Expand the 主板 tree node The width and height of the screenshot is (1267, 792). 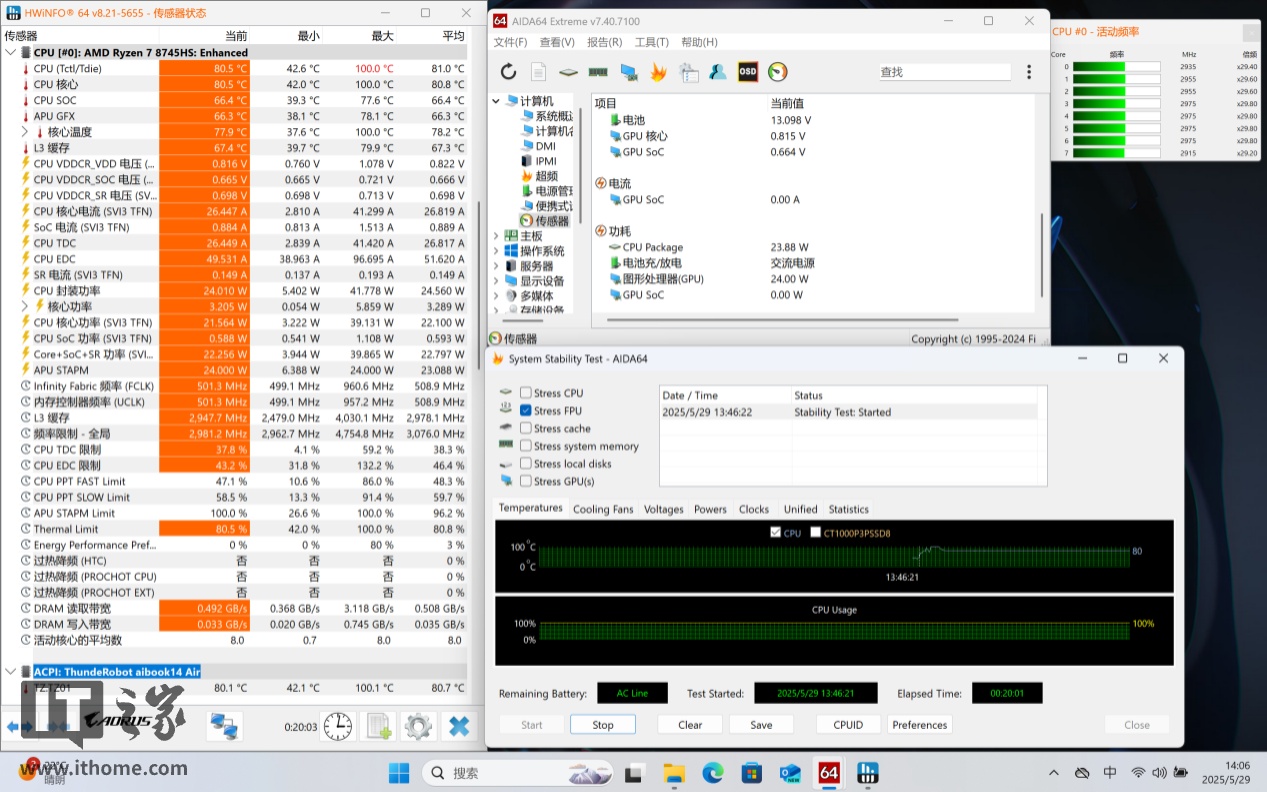[496, 236]
